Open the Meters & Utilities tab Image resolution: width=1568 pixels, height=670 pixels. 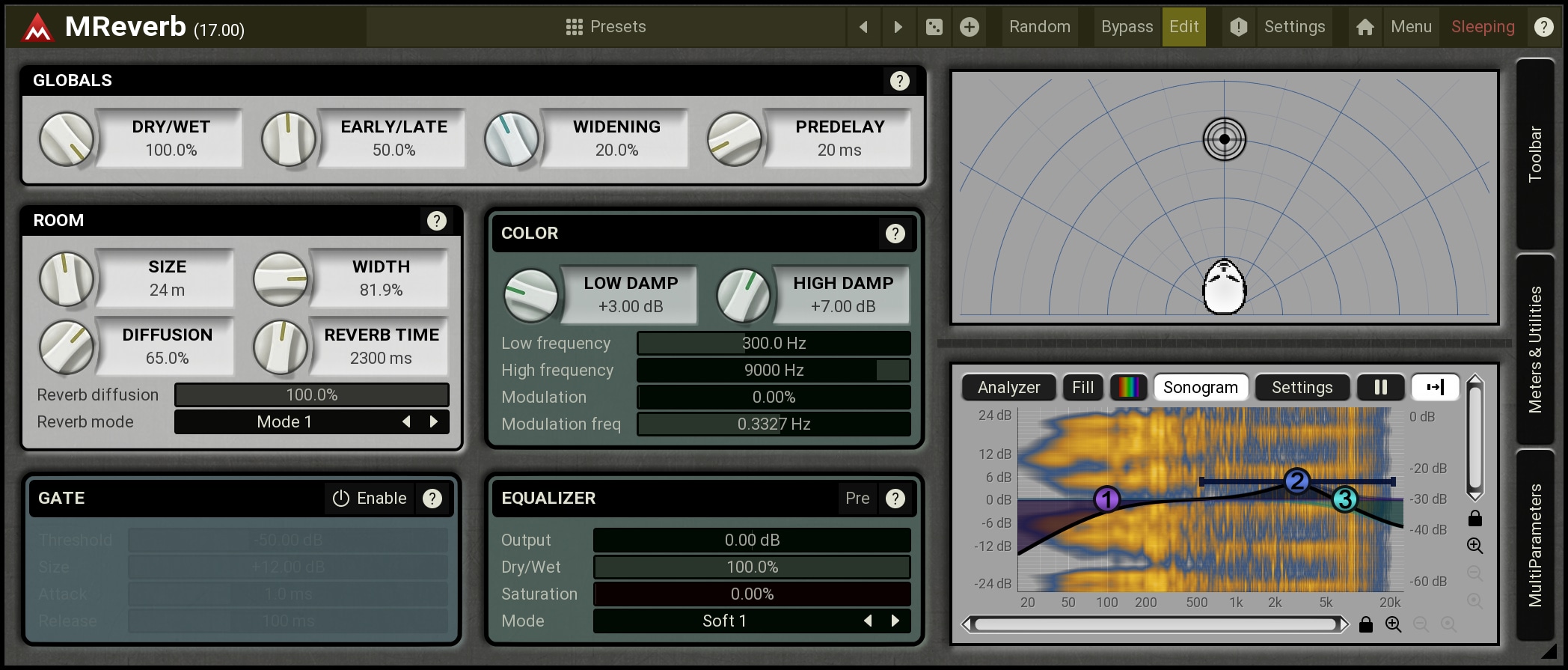pos(1535,349)
